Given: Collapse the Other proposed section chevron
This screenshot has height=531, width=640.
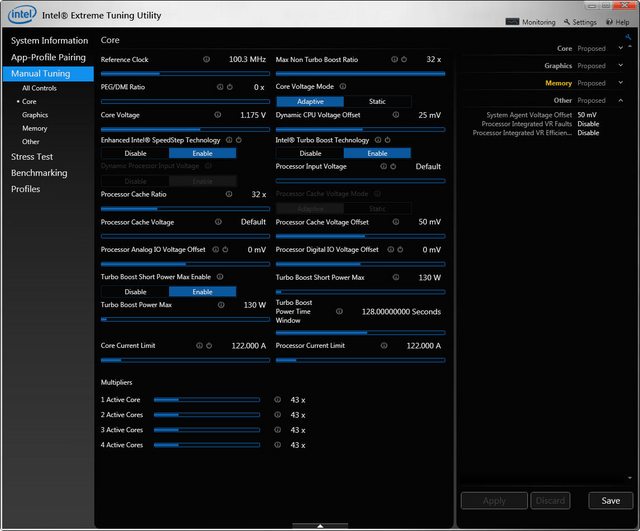Looking at the screenshot, I should 620,100.
